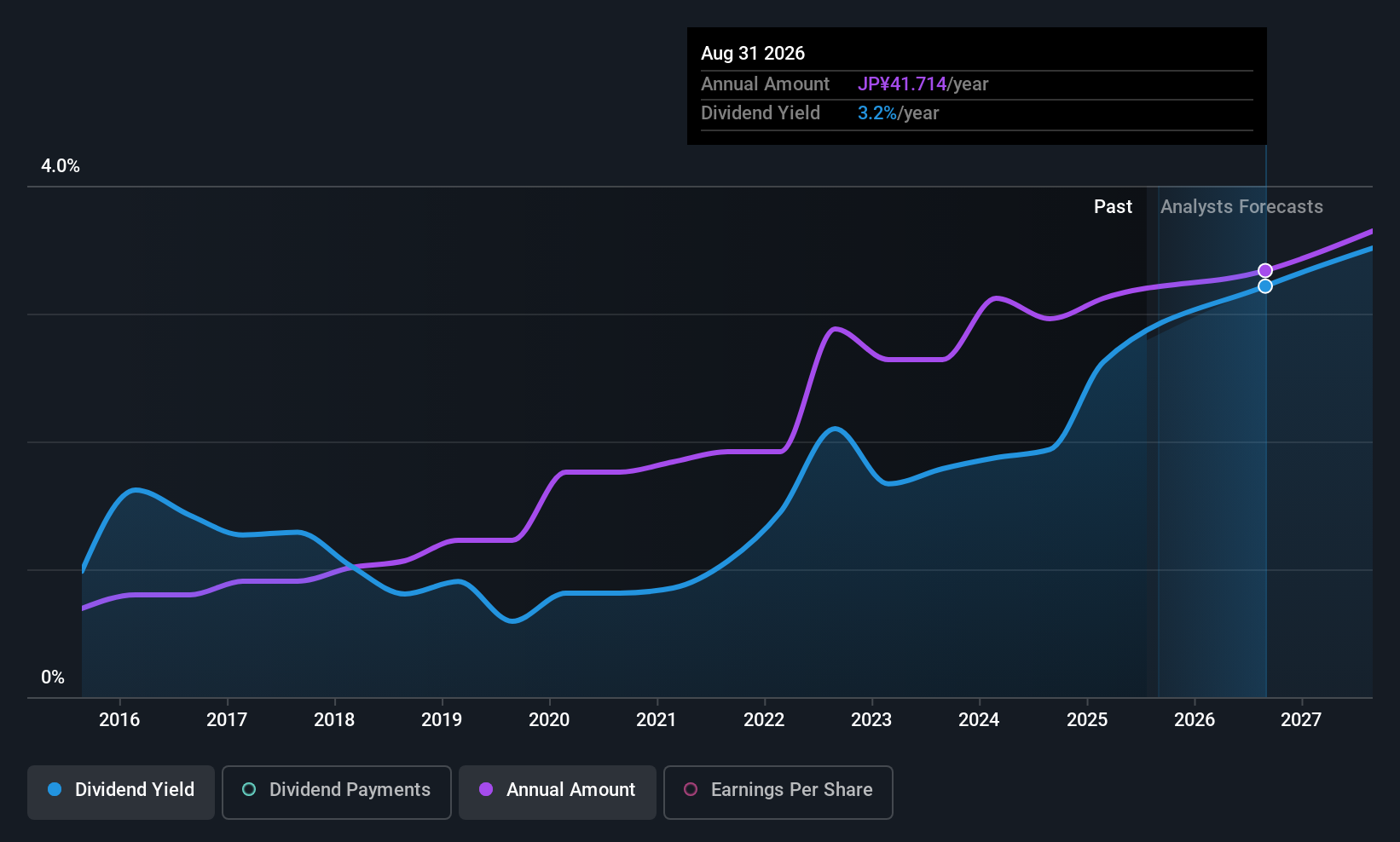Show the Earnings Per Share series
The width and height of the screenshot is (1400, 842).
pos(778,791)
